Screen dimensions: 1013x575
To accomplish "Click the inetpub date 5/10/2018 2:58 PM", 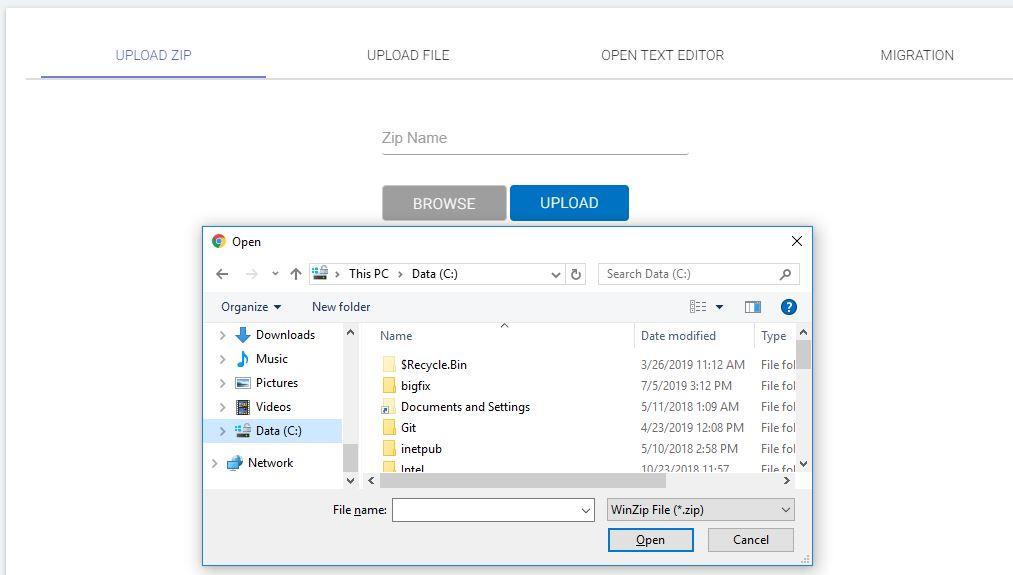I will 689,448.
